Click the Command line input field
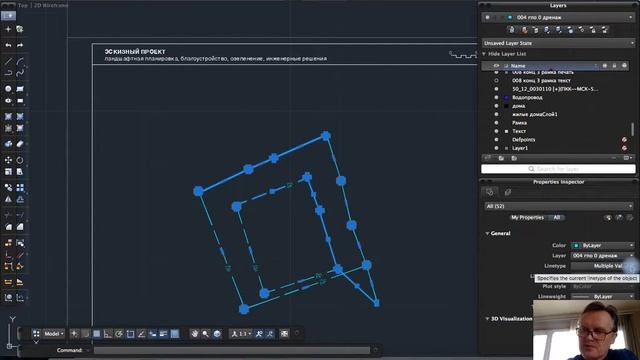Image resolution: width=640 pixels, height=360 pixels. point(232,350)
